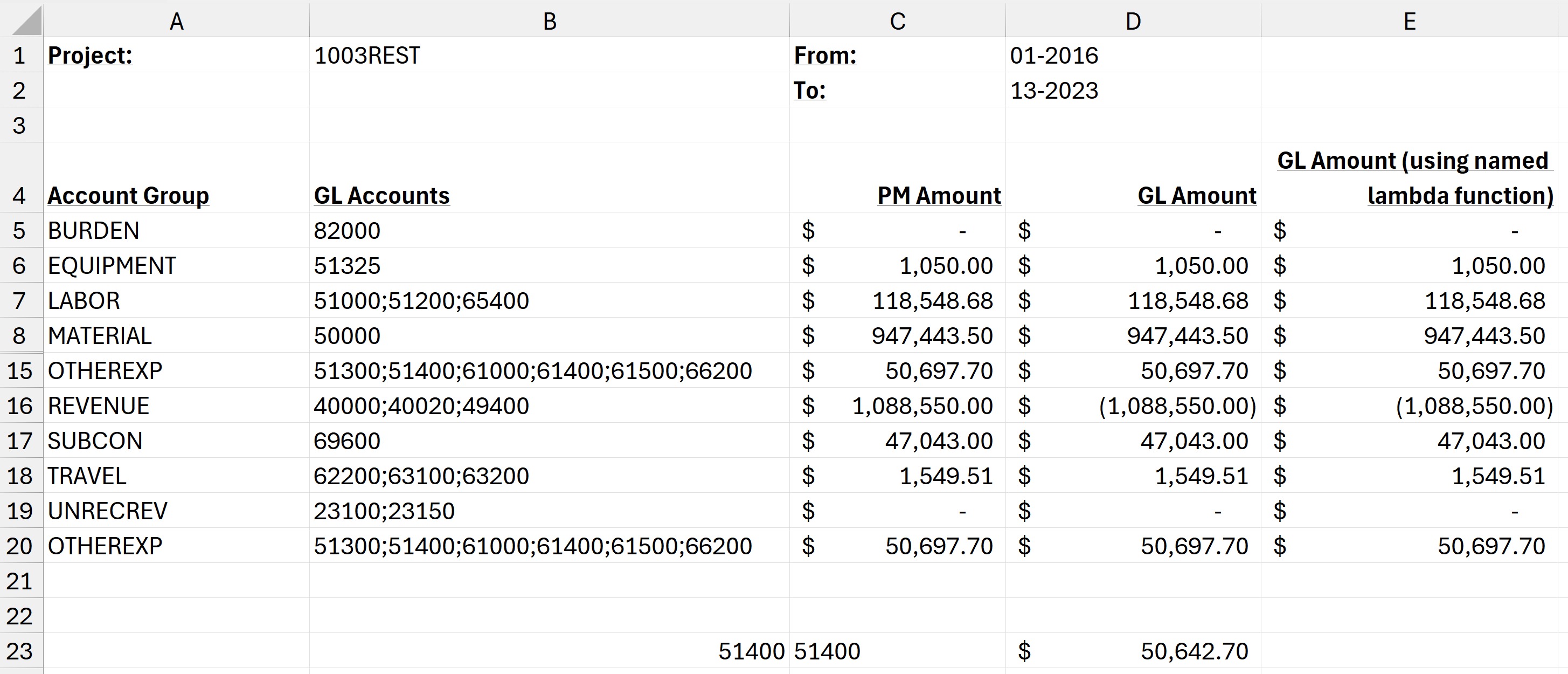
Task: Select row 15 header
Action: (22, 370)
